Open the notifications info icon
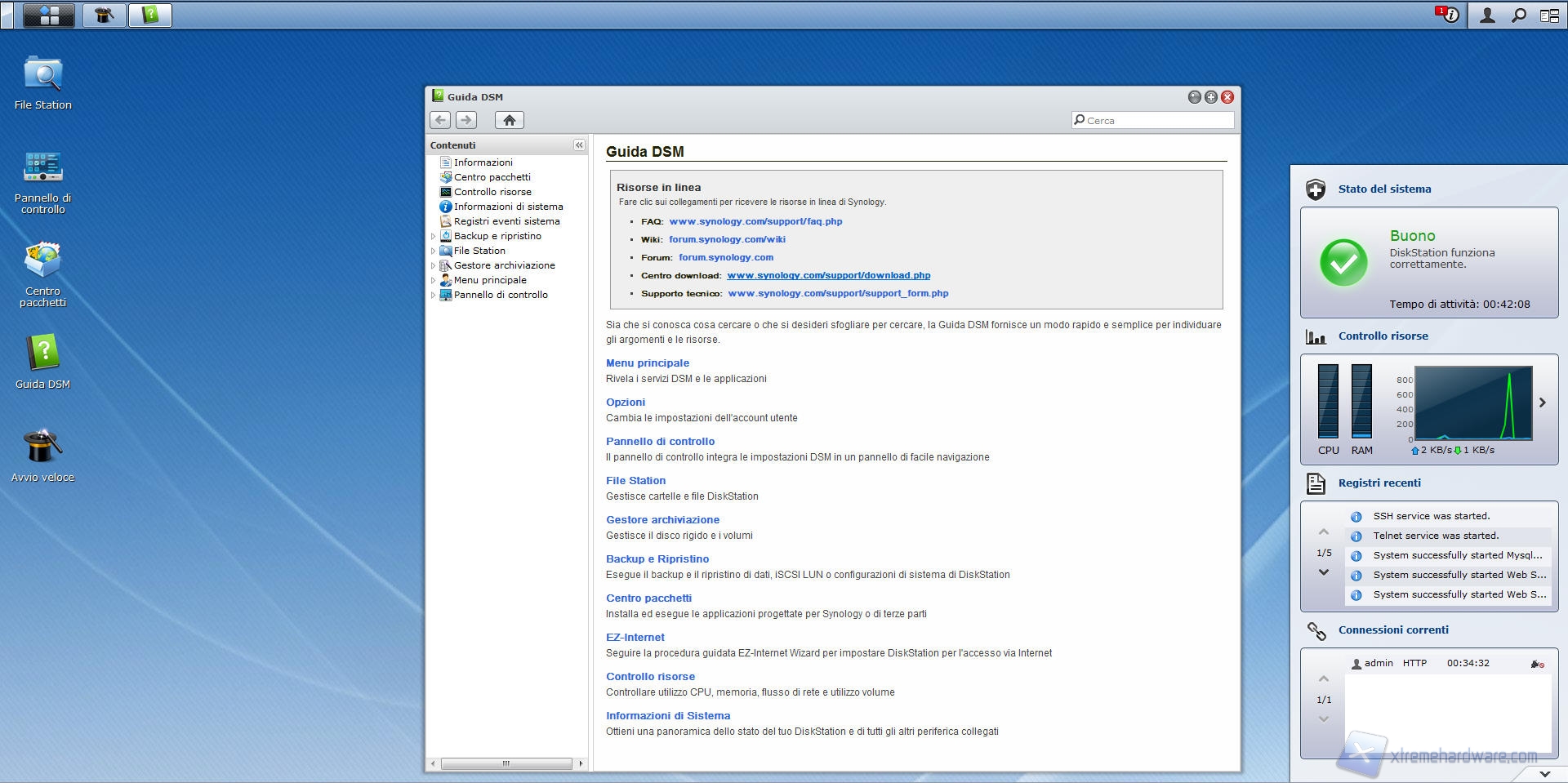 coord(1450,15)
